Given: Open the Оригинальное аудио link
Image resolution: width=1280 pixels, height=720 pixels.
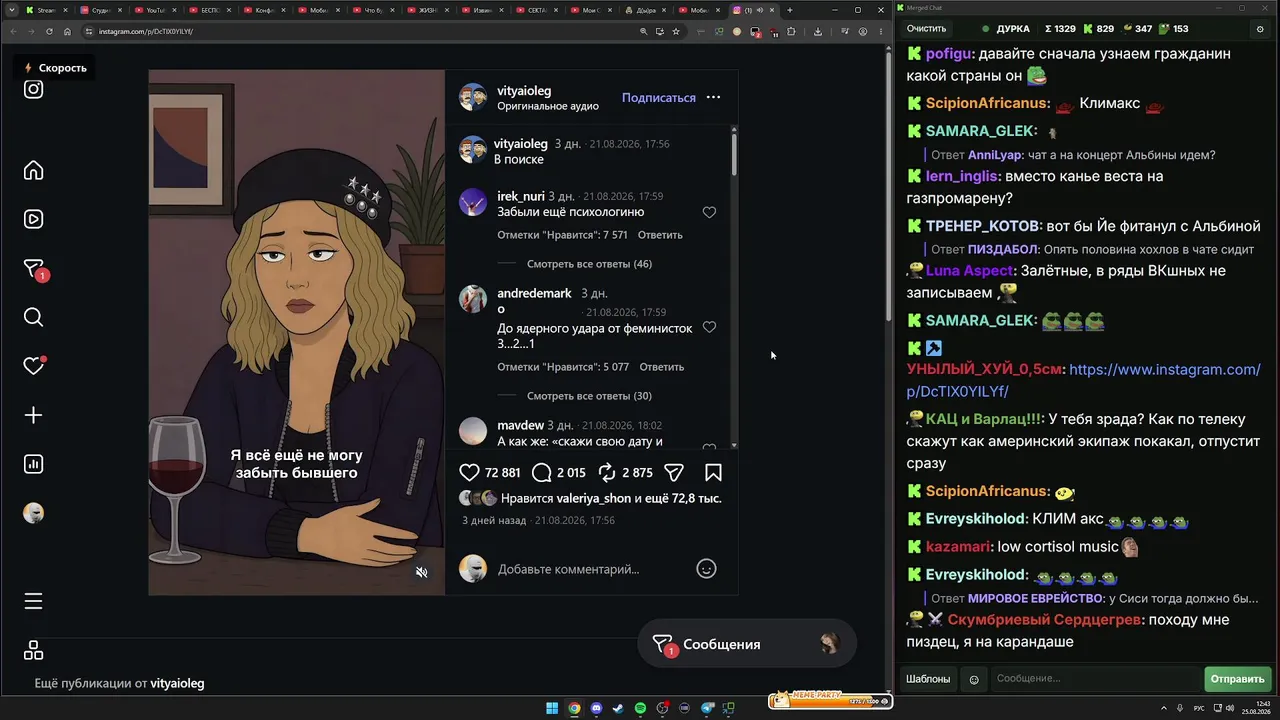Looking at the screenshot, I should 548,106.
